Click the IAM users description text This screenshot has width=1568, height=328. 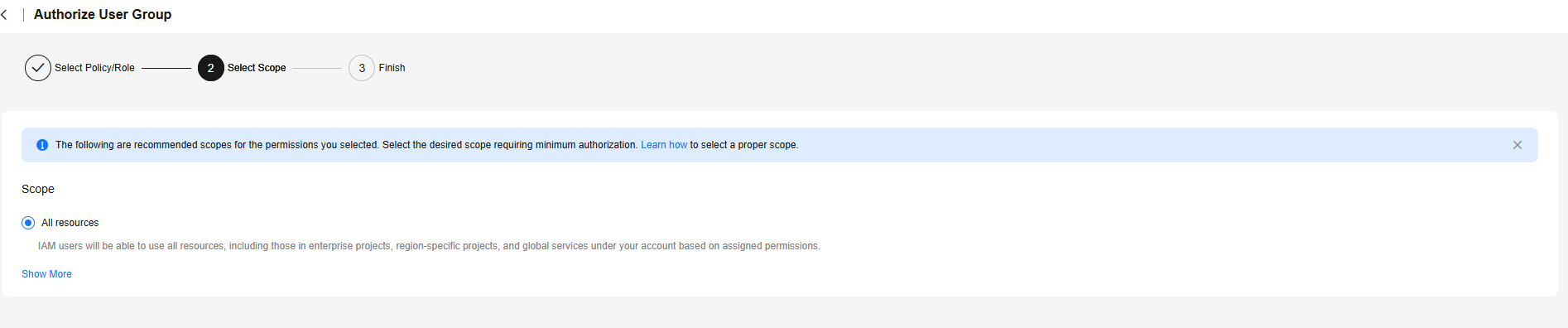(x=429, y=246)
